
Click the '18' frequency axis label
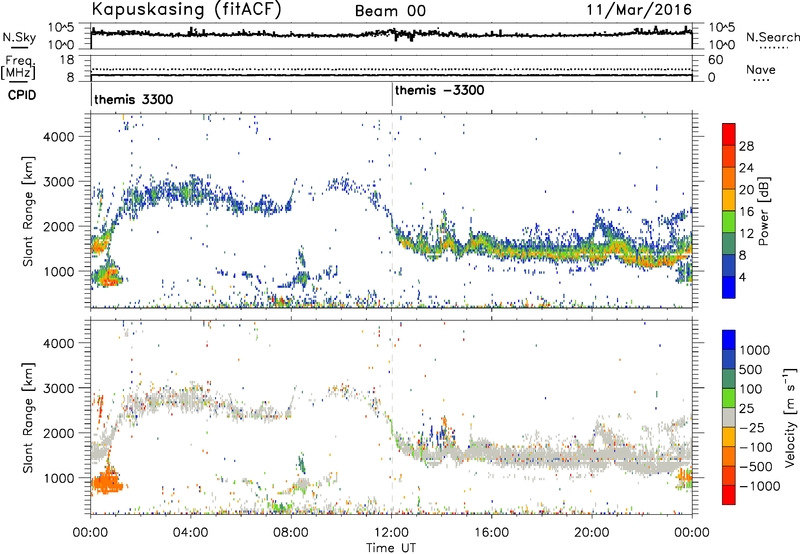(67, 60)
